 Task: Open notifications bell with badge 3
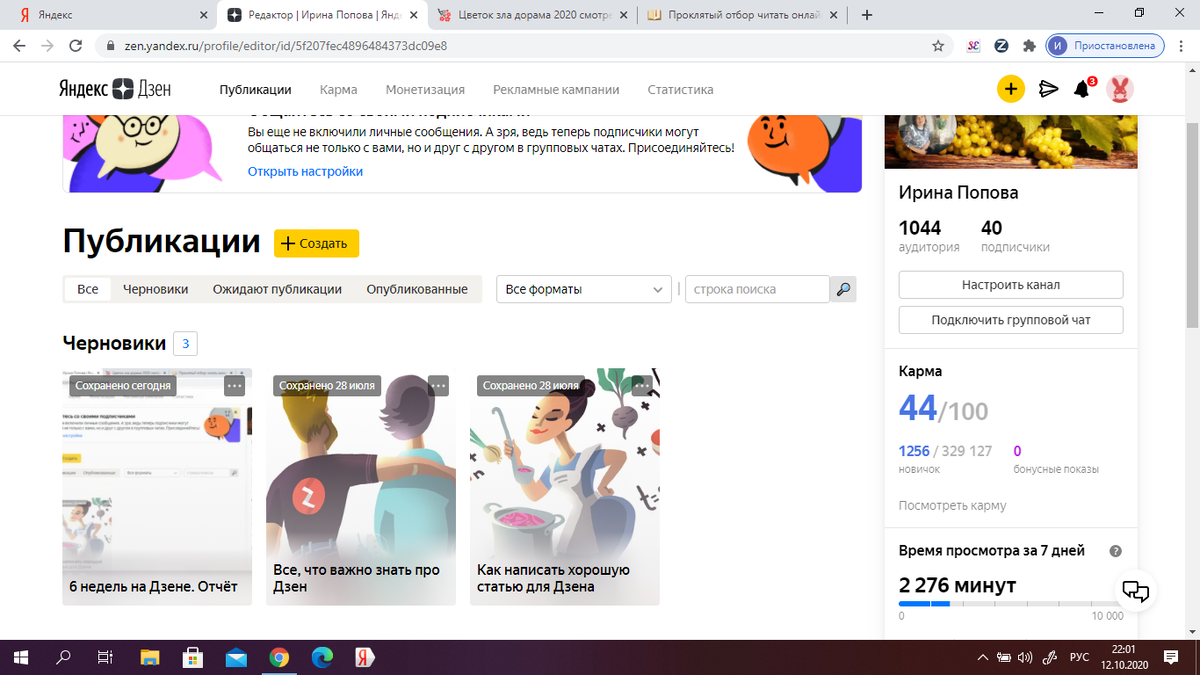(x=1082, y=89)
